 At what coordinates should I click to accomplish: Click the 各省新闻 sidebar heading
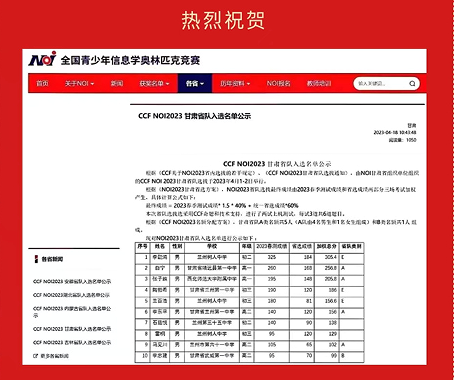click(x=52, y=259)
